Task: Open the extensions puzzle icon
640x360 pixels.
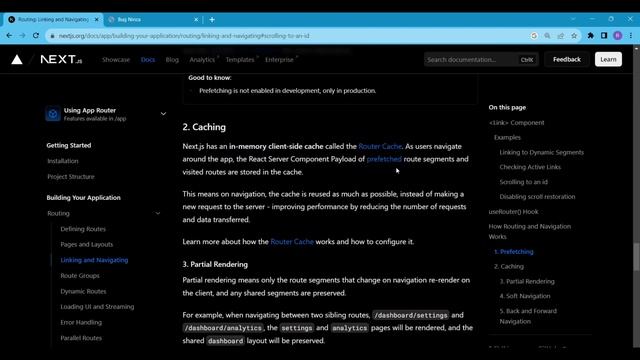Action: (591, 36)
